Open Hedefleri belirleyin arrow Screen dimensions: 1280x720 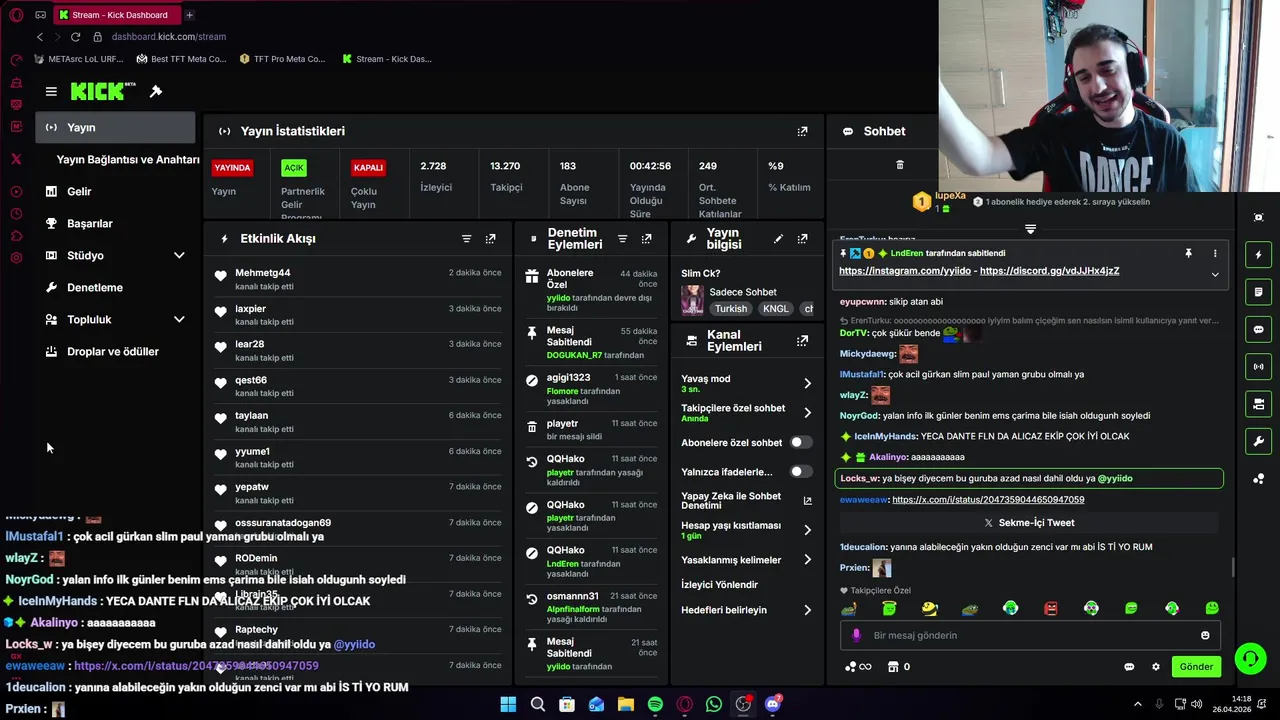807,610
